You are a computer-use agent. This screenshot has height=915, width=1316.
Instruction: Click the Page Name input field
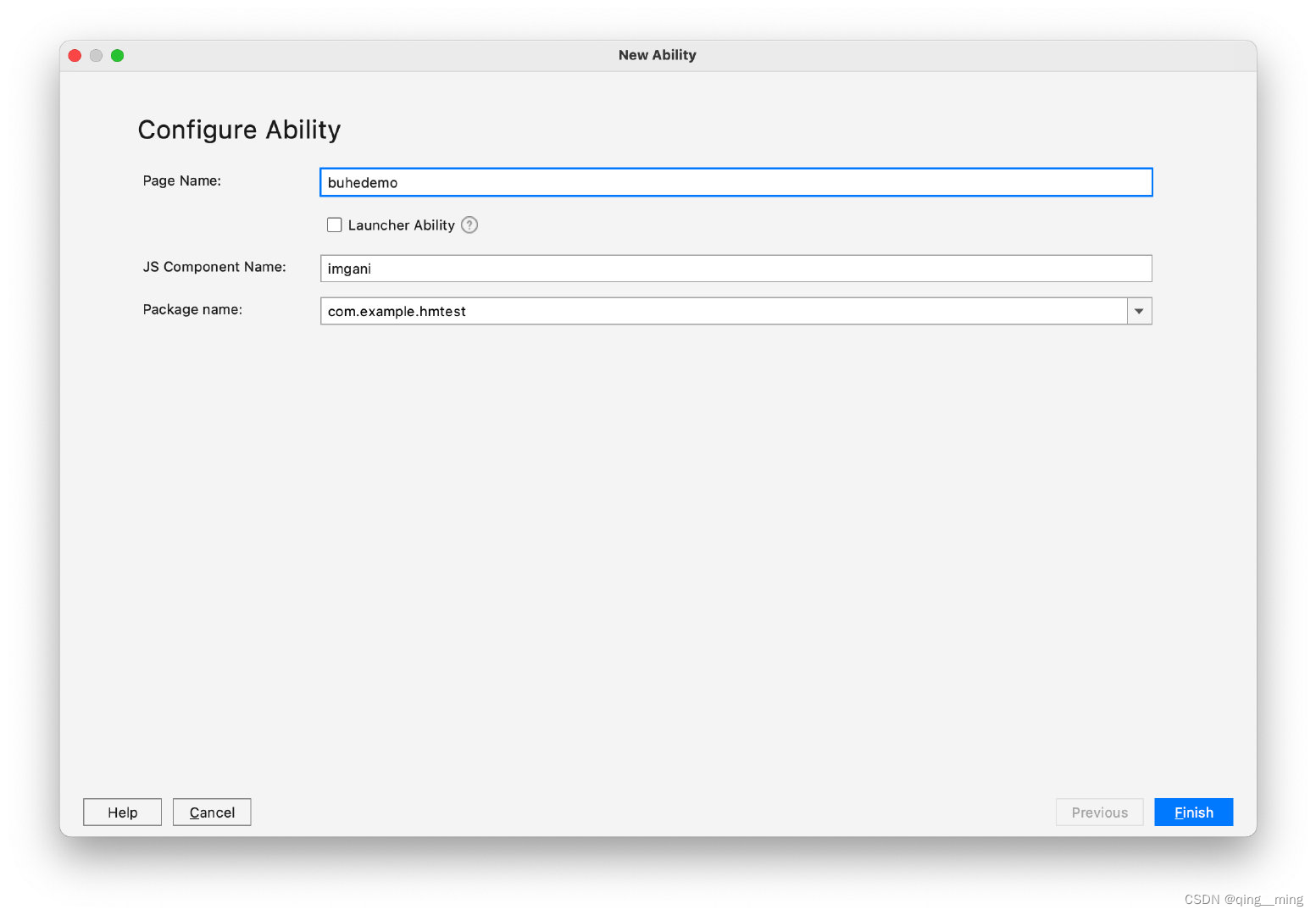click(x=736, y=182)
